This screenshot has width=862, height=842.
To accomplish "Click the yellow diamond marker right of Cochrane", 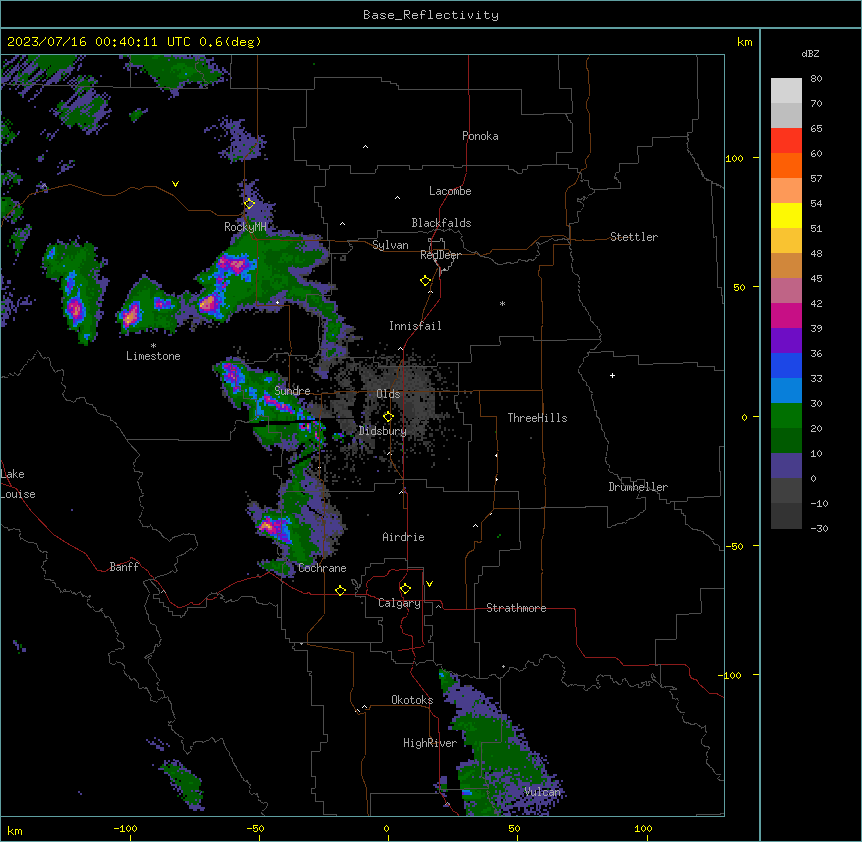I will point(340,590).
